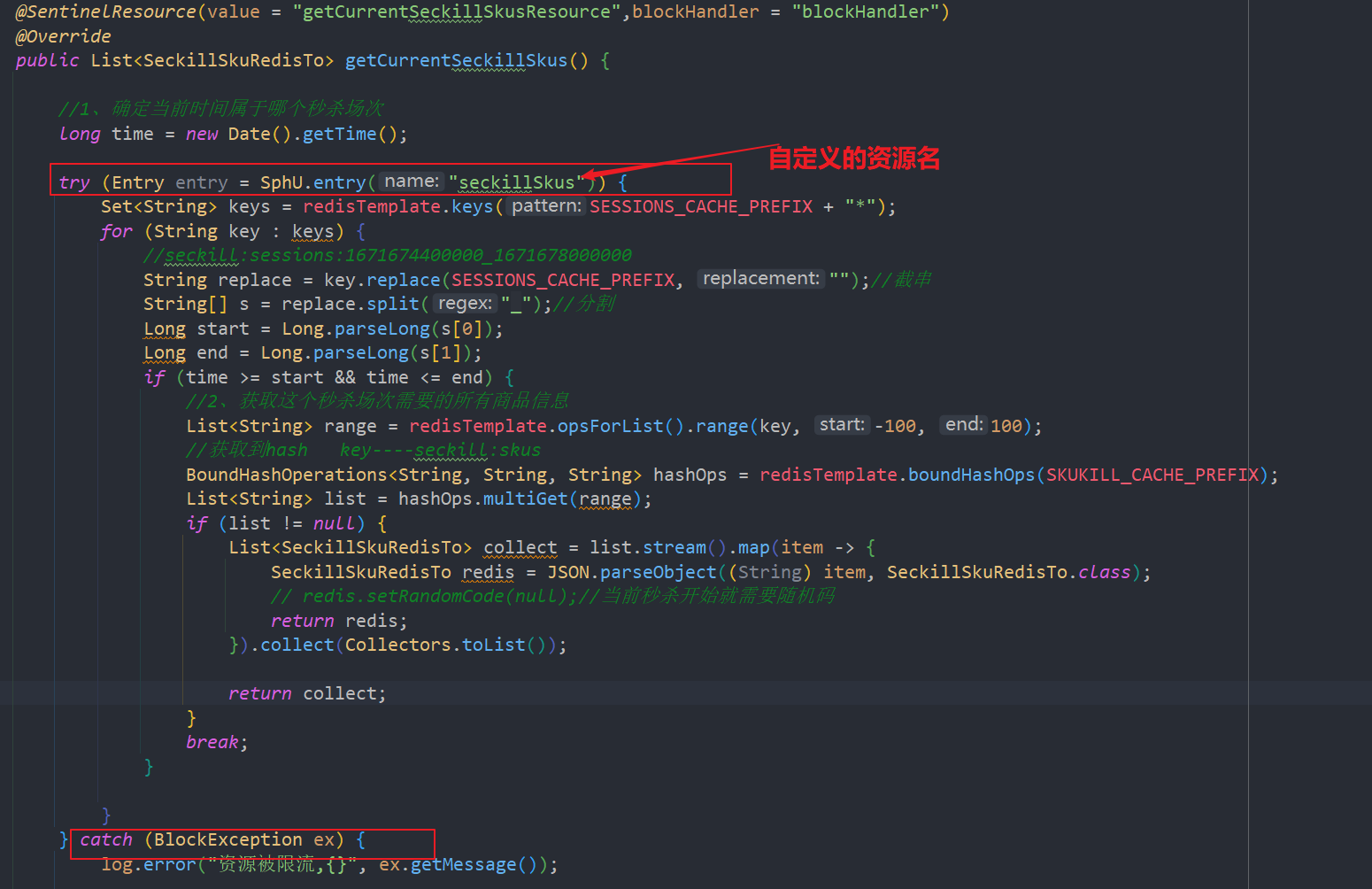Click the //获取到hash key comment
This screenshot has height=889, width=1372.
[363, 450]
